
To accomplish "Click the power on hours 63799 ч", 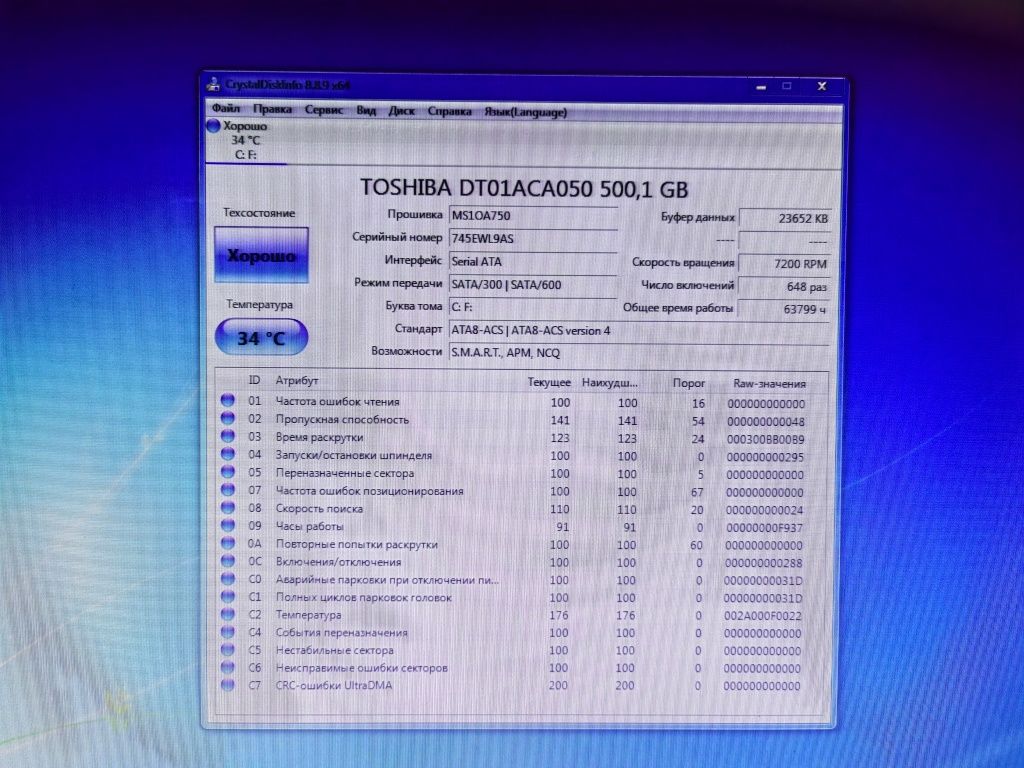I will click(x=784, y=309).
